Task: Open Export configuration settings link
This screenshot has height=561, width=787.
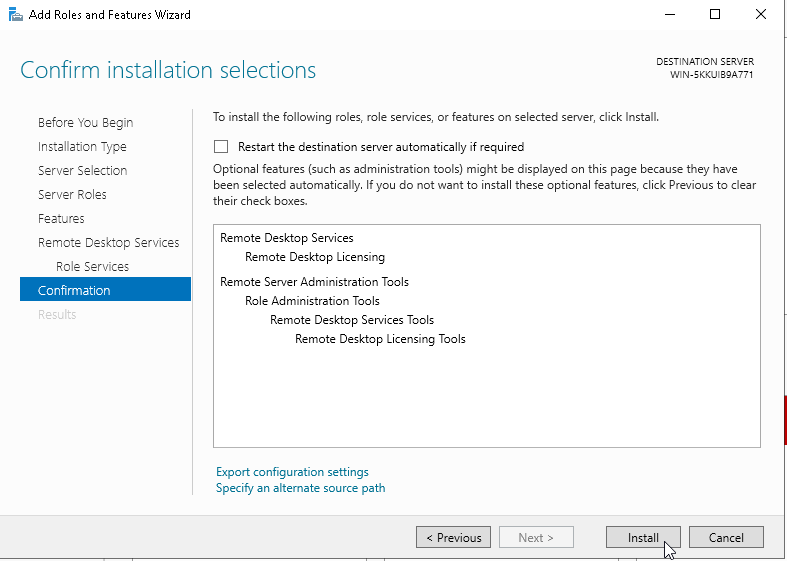Action: pos(292,472)
